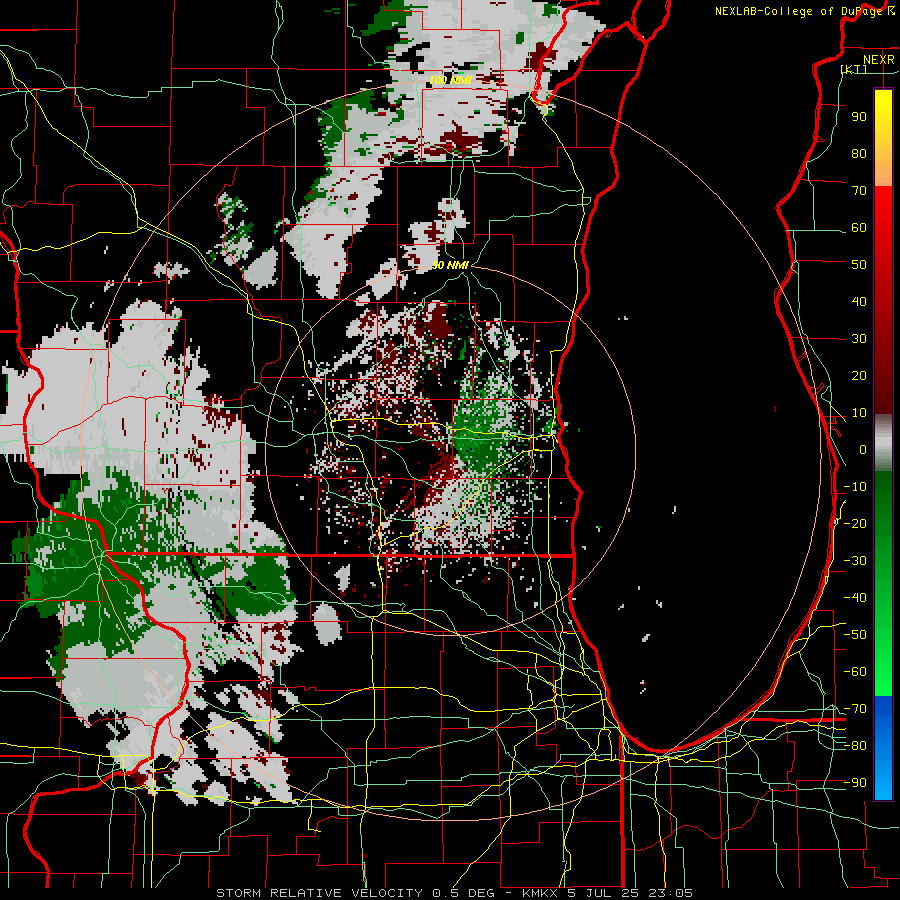Click the 50 NMI range ring label

(451, 265)
